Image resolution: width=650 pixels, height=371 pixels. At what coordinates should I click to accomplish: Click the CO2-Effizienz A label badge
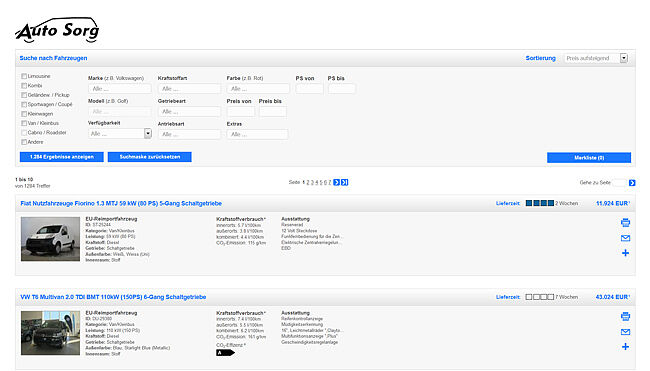click(x=226, y=353)
